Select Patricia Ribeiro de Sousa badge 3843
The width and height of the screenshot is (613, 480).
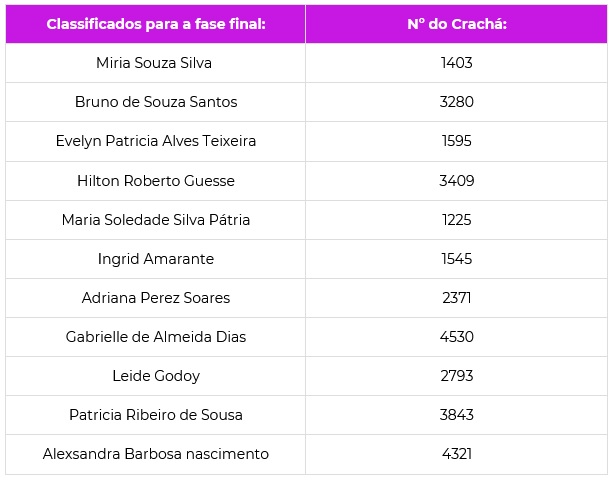pyautogui.click(x=457, y=415)
